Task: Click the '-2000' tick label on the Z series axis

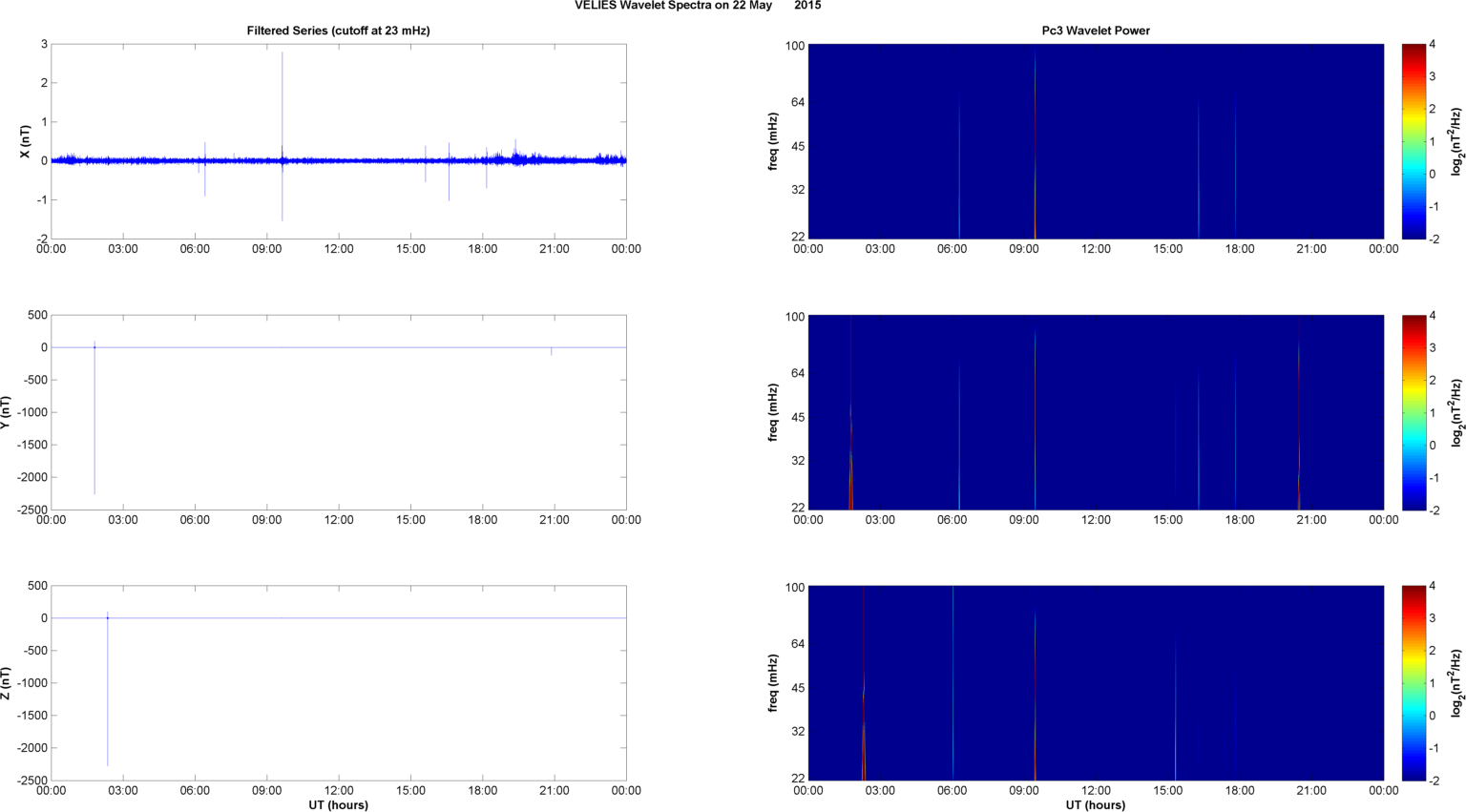Action: 32,748
